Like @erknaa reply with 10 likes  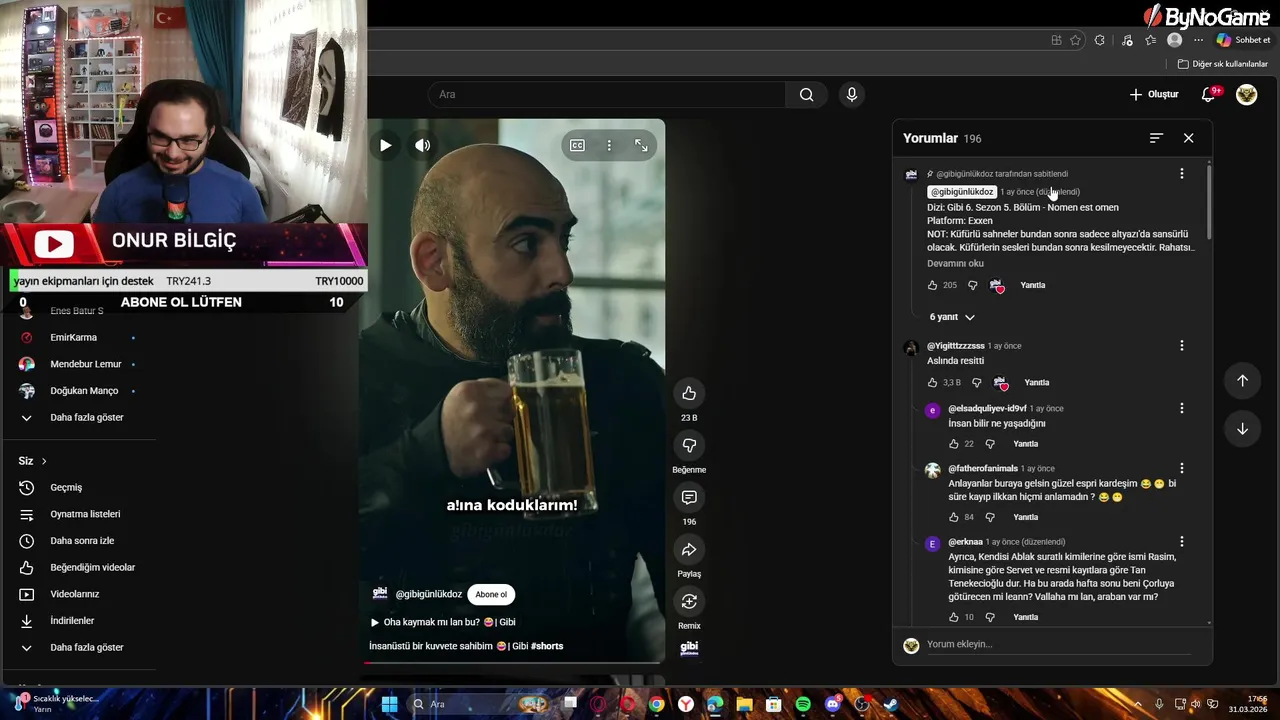pyautogui.click(x=953, y=617)
